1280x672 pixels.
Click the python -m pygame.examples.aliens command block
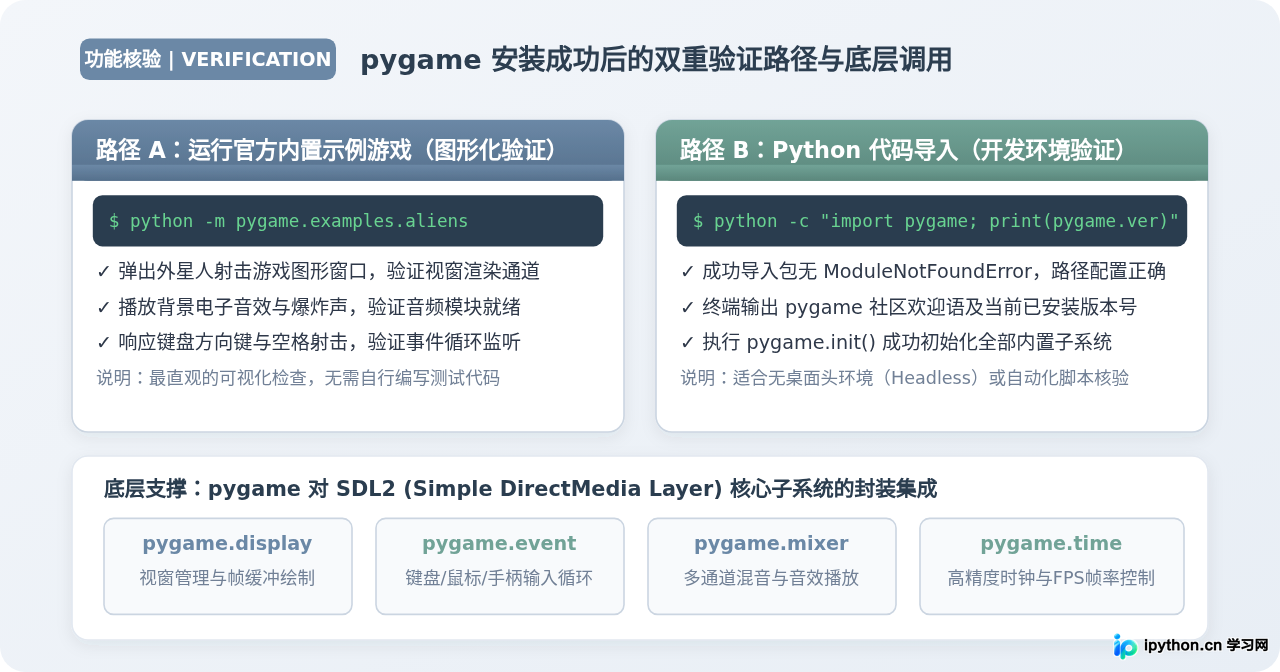coord(348,221)
